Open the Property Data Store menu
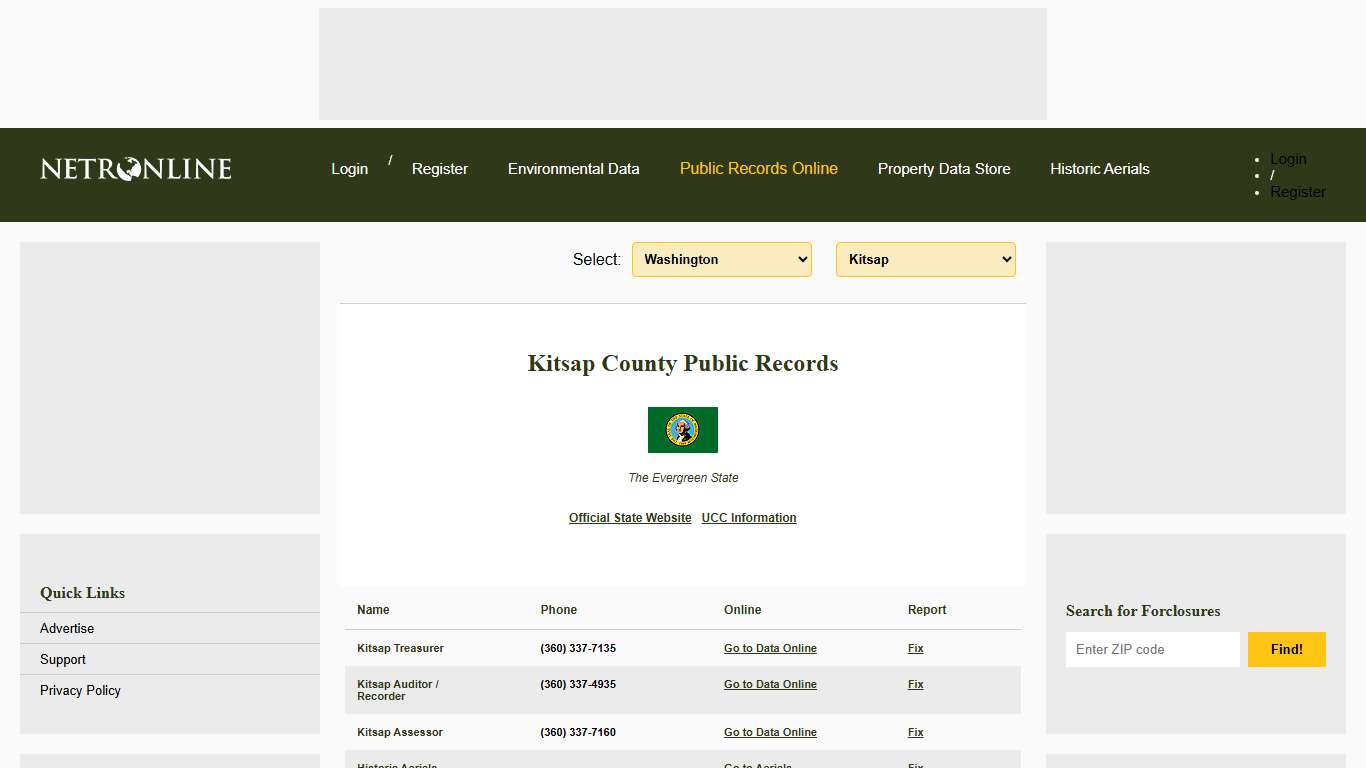This screenshot has height=768, width=1366. pyautogui.click(x=944, y=169)
